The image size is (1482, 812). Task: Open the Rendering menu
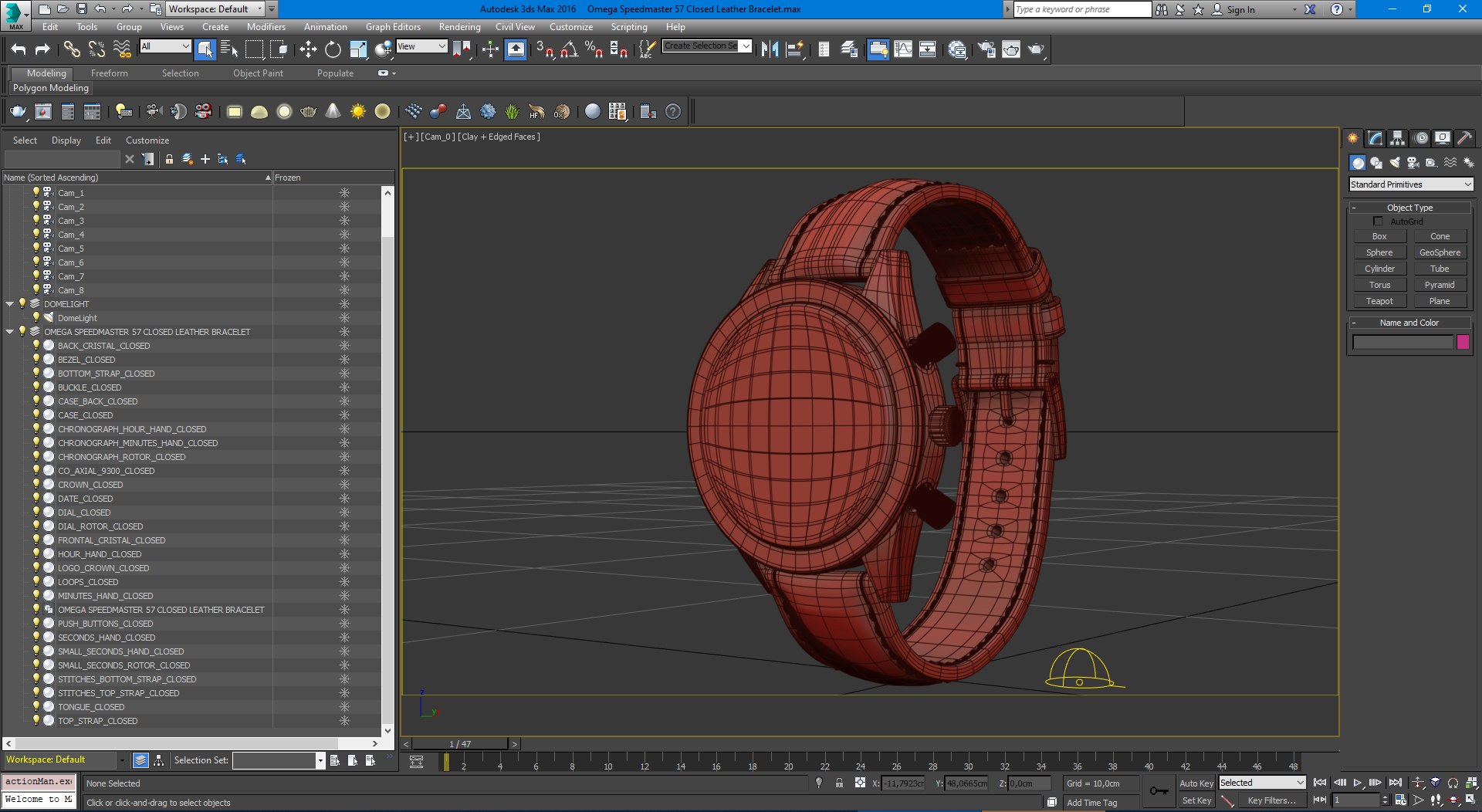click(459, 26)
